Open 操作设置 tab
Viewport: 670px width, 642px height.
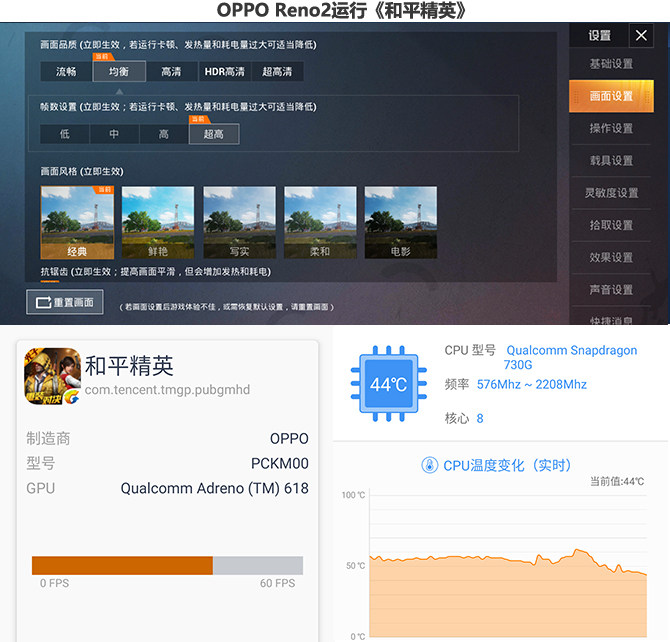[611, 128]
